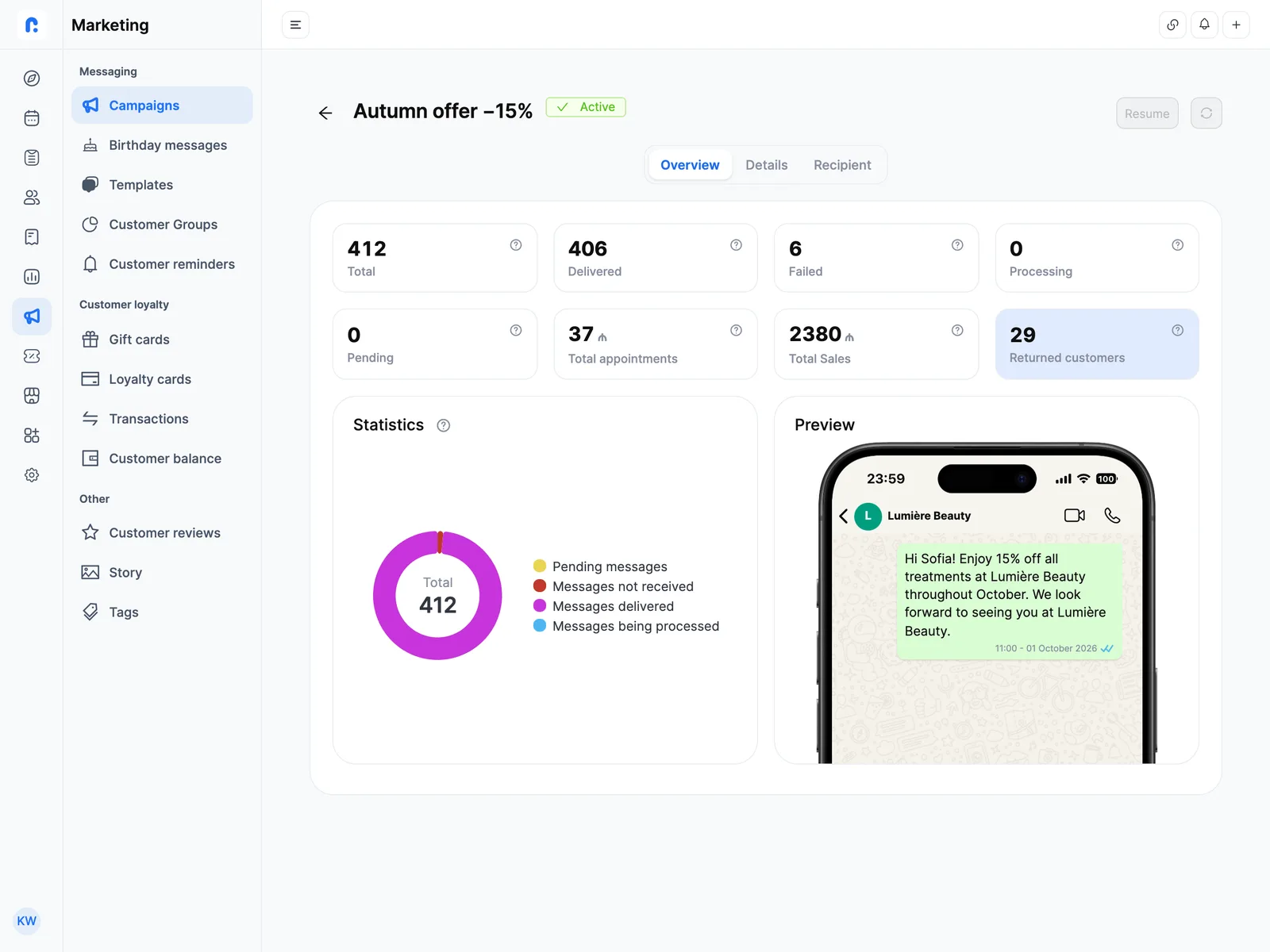
Task: Open Tags in the sidebar
Action: pyautogui.click(x=162, y=612)
